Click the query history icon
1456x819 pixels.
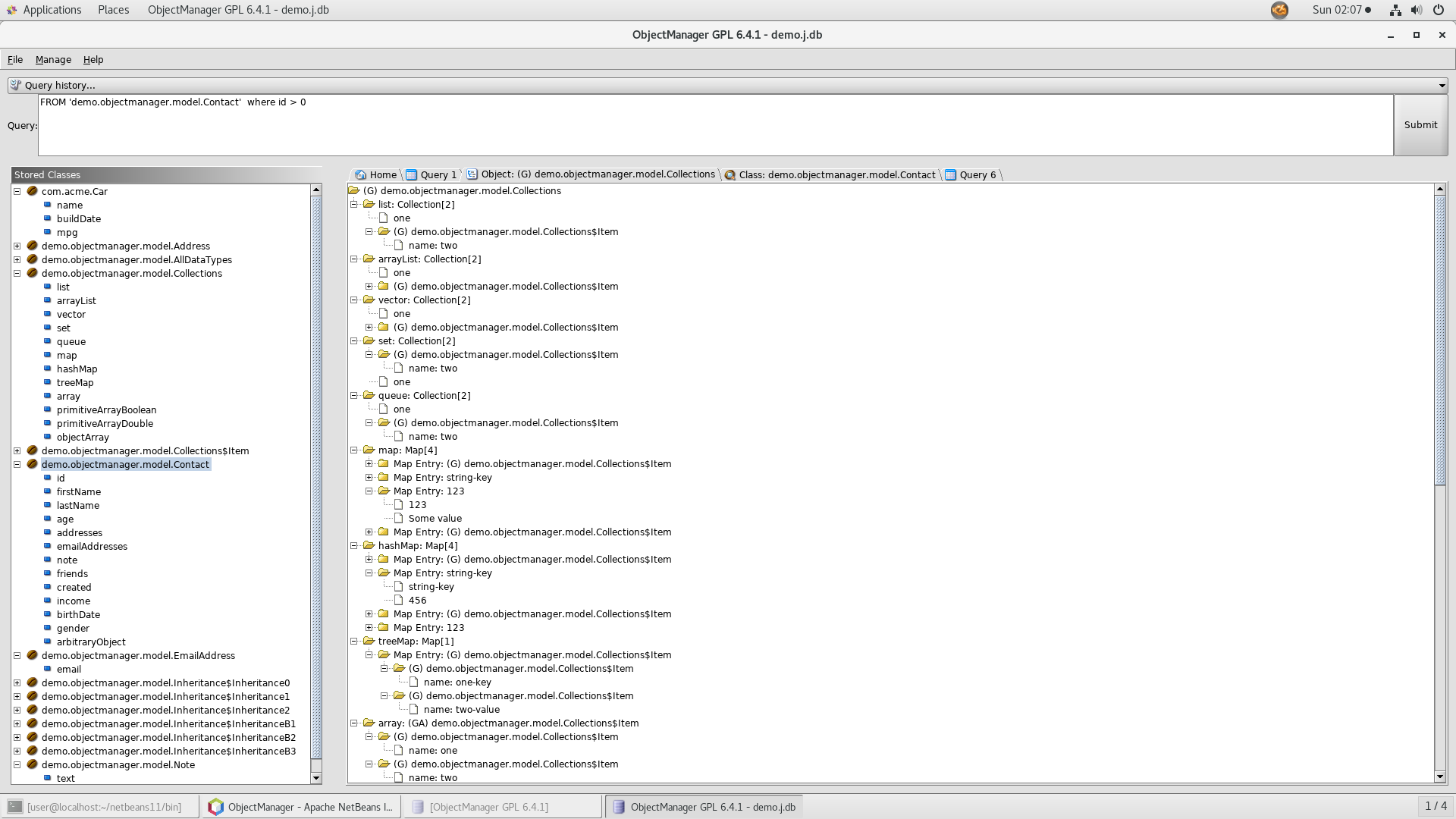[x=16, y=85]
